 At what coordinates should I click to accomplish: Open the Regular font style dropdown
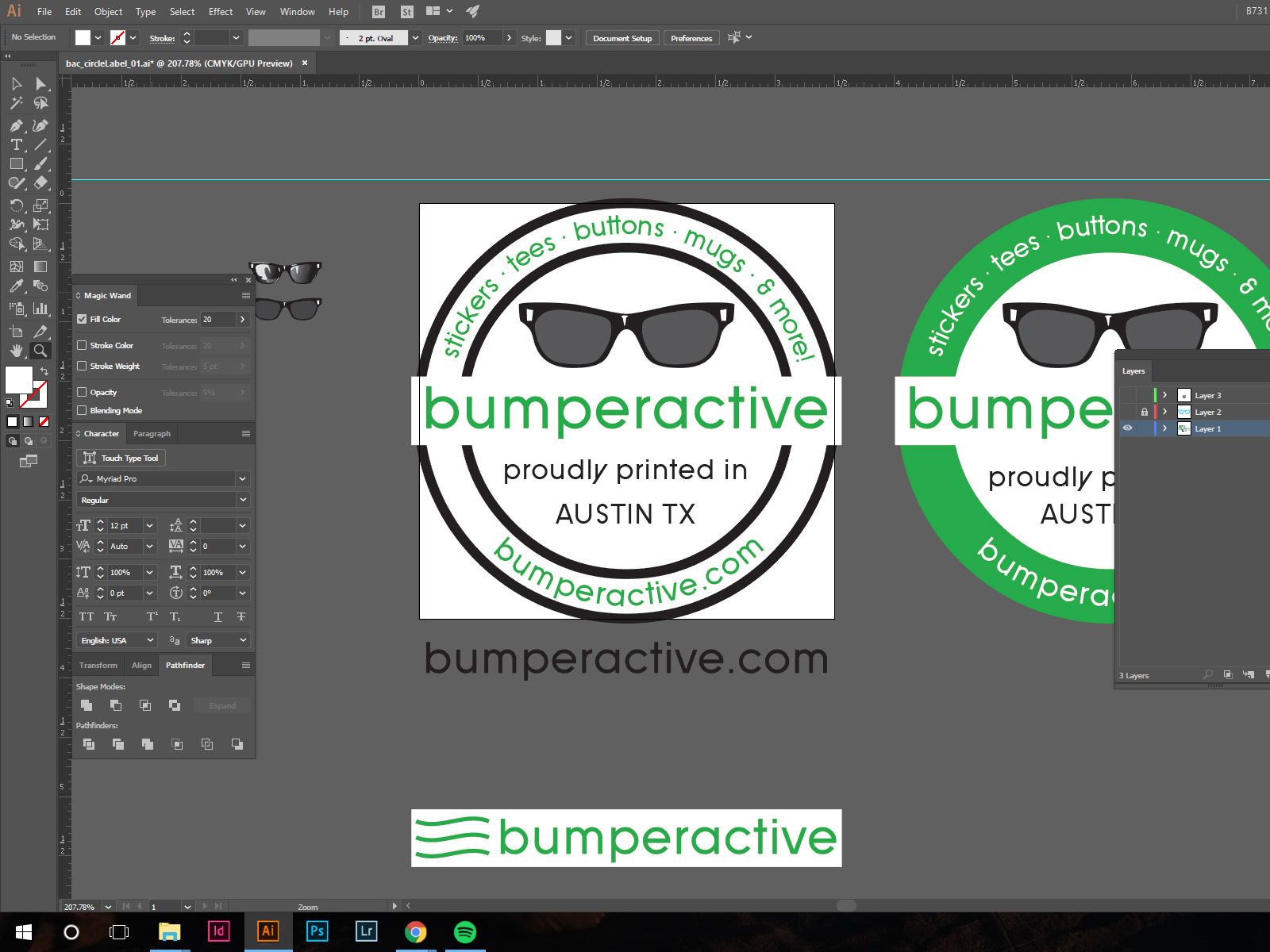(x=243, y=500)
